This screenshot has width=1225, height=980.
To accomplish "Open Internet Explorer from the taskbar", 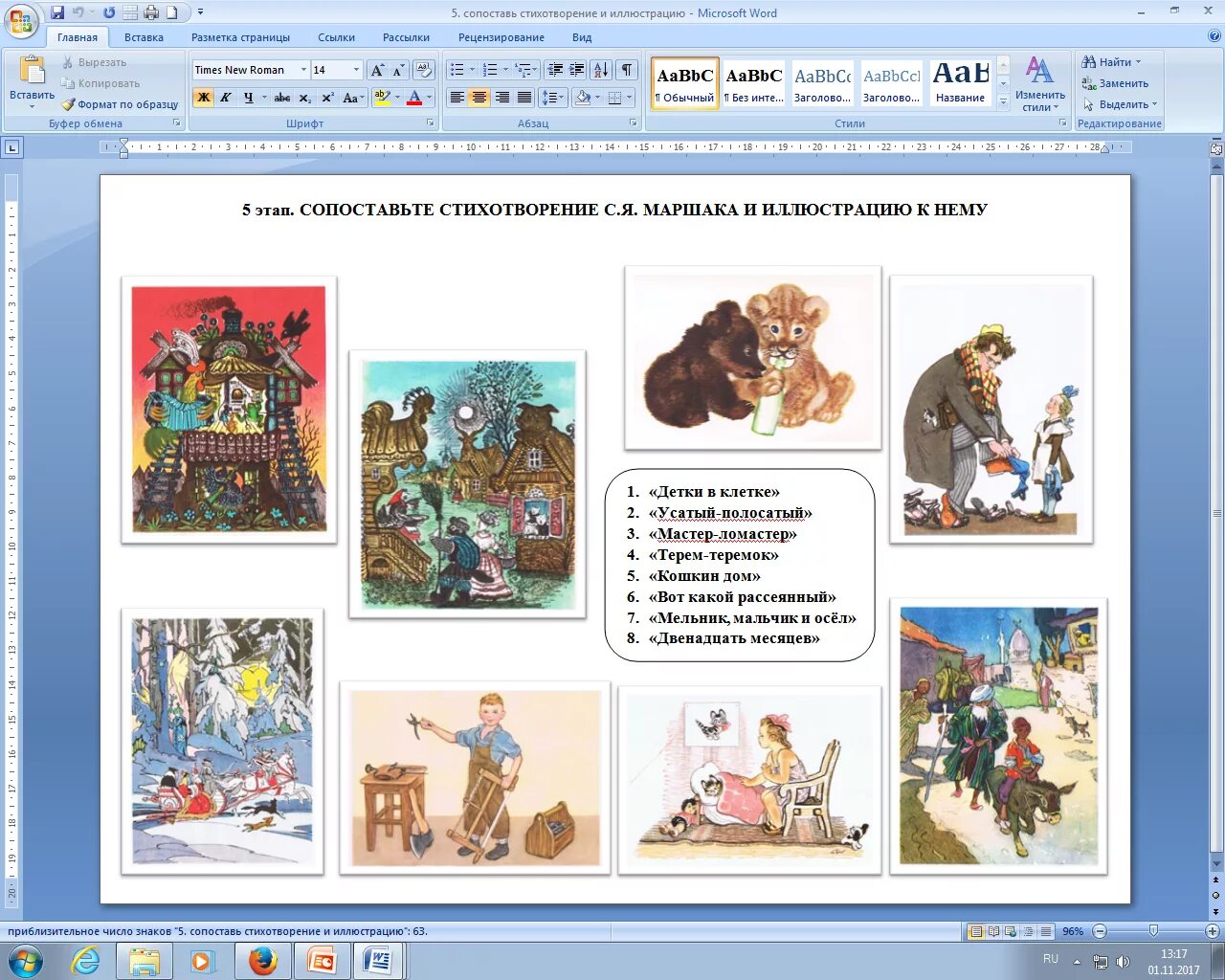I will tap(86, 960).
